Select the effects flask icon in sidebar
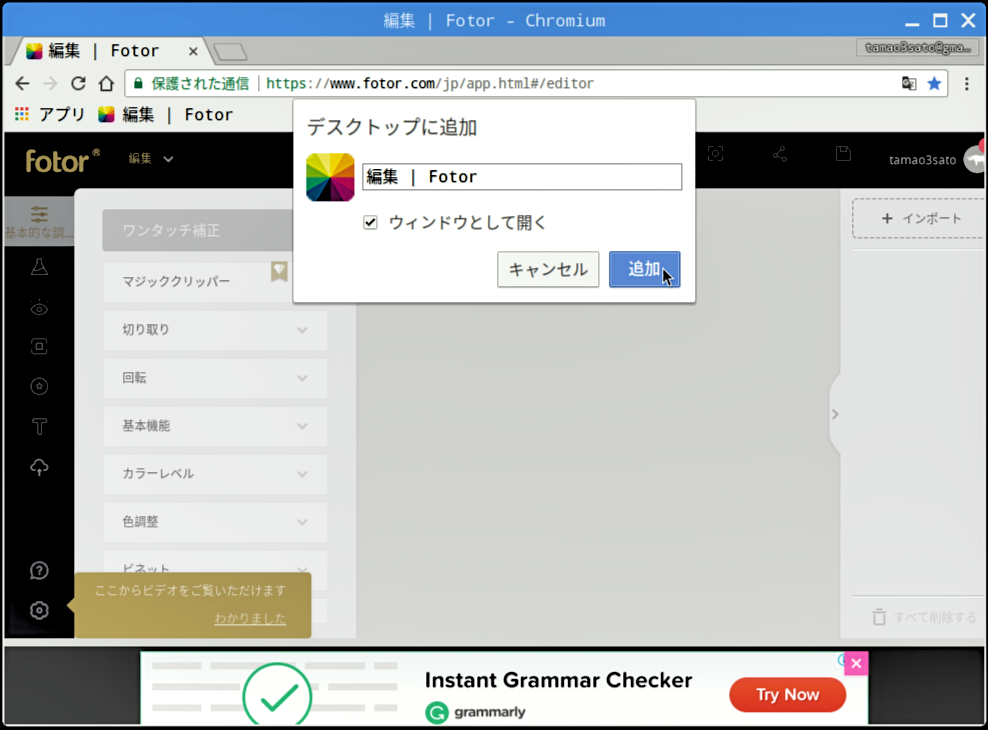988x730 pixels. point(39,267)
